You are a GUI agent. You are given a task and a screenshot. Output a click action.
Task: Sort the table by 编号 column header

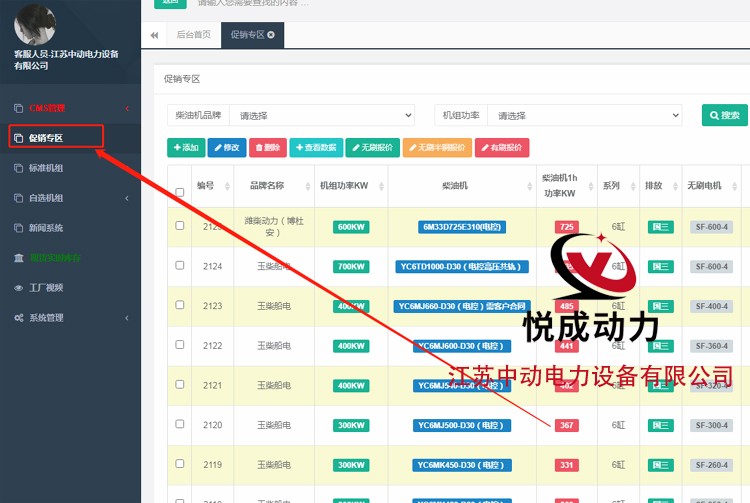pos(205,185)
